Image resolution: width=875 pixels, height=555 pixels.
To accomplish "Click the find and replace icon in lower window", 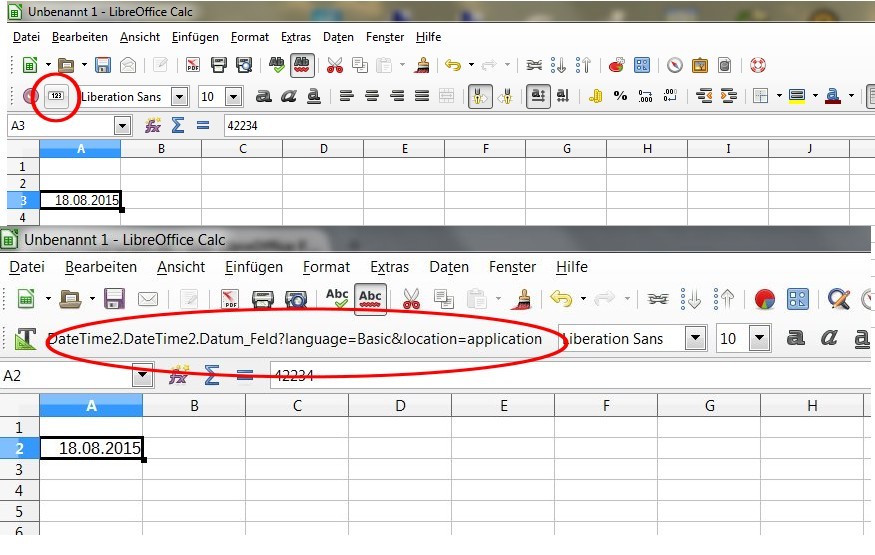I will [x=839, y=300].
